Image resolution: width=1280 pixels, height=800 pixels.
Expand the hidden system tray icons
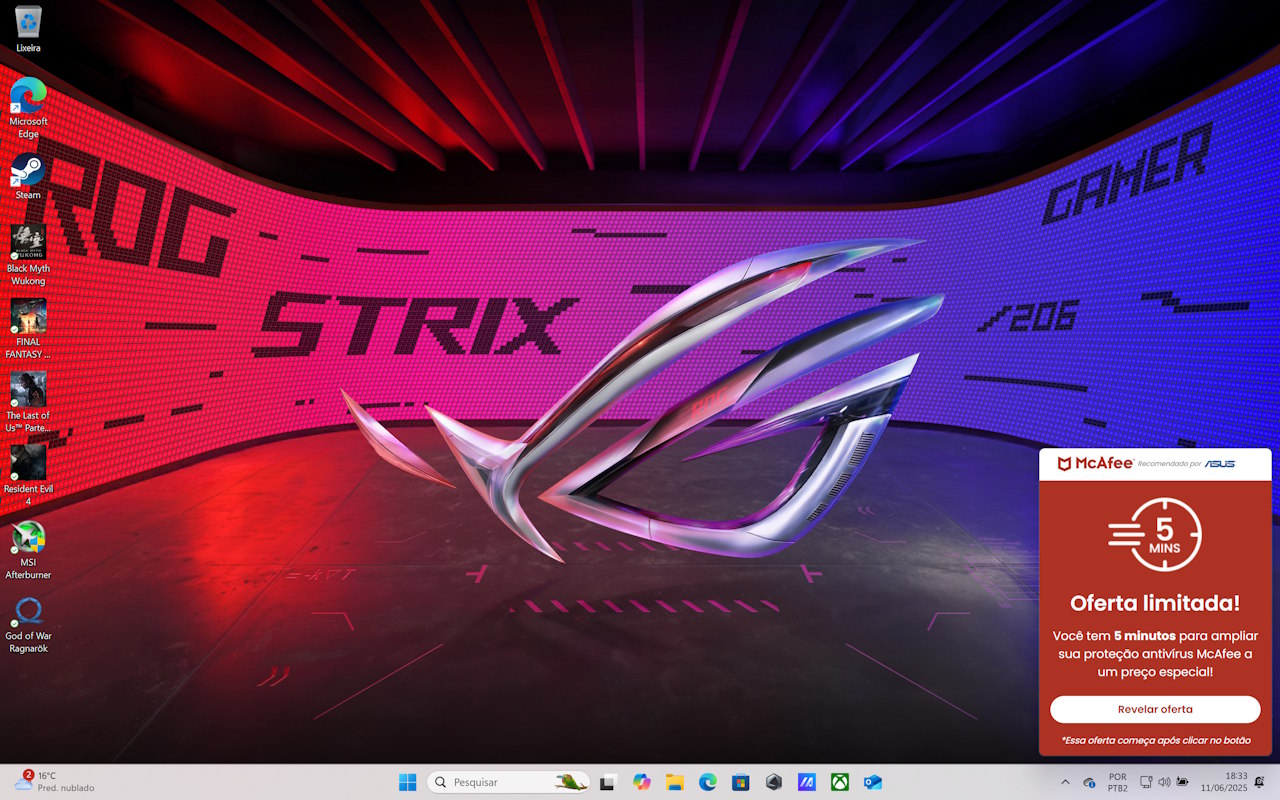tap(1064, 782)
